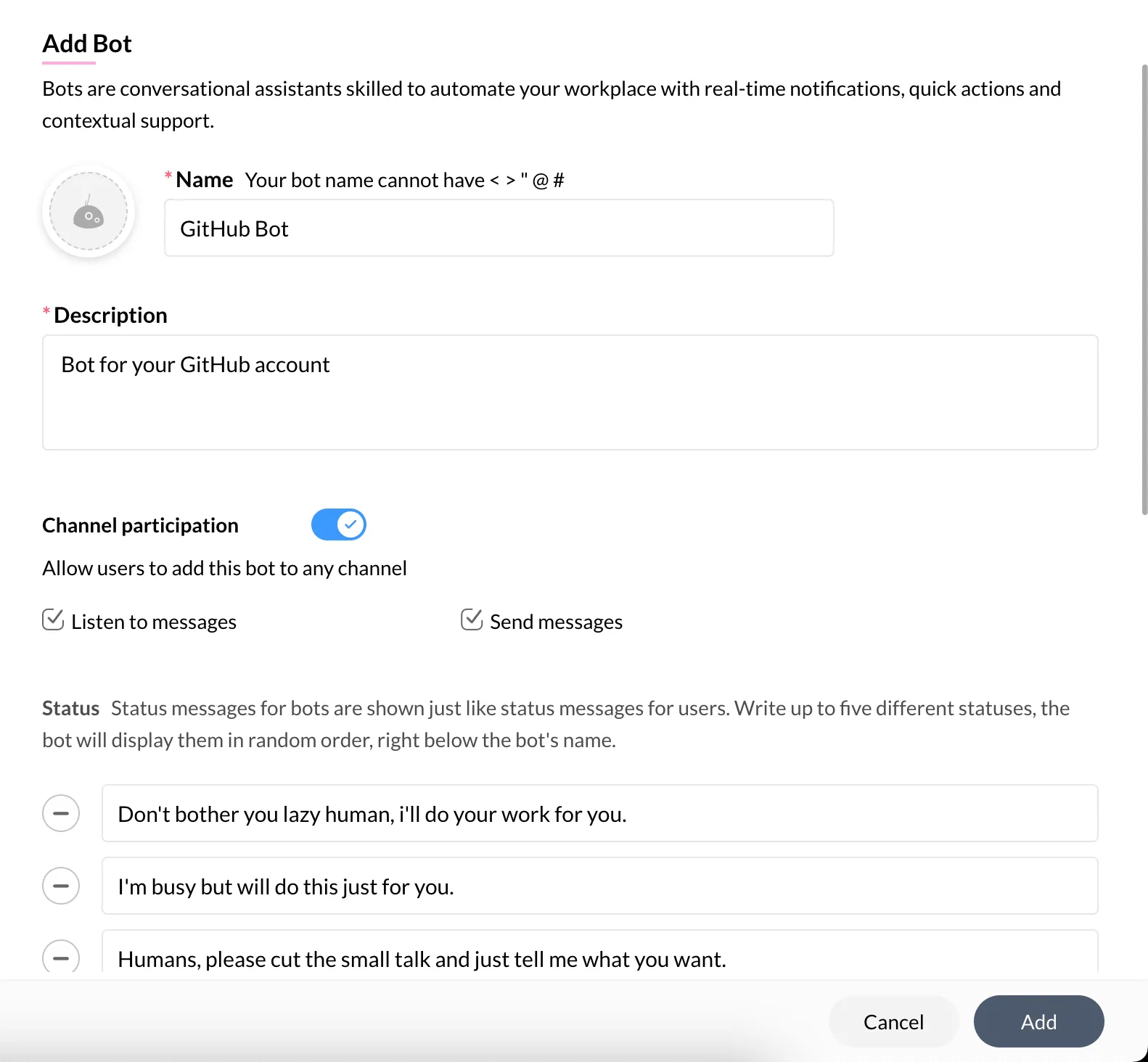Uncheck the Send messages checkbox
This screenshot has width=1148, height=1062.
tap(472, 620)
